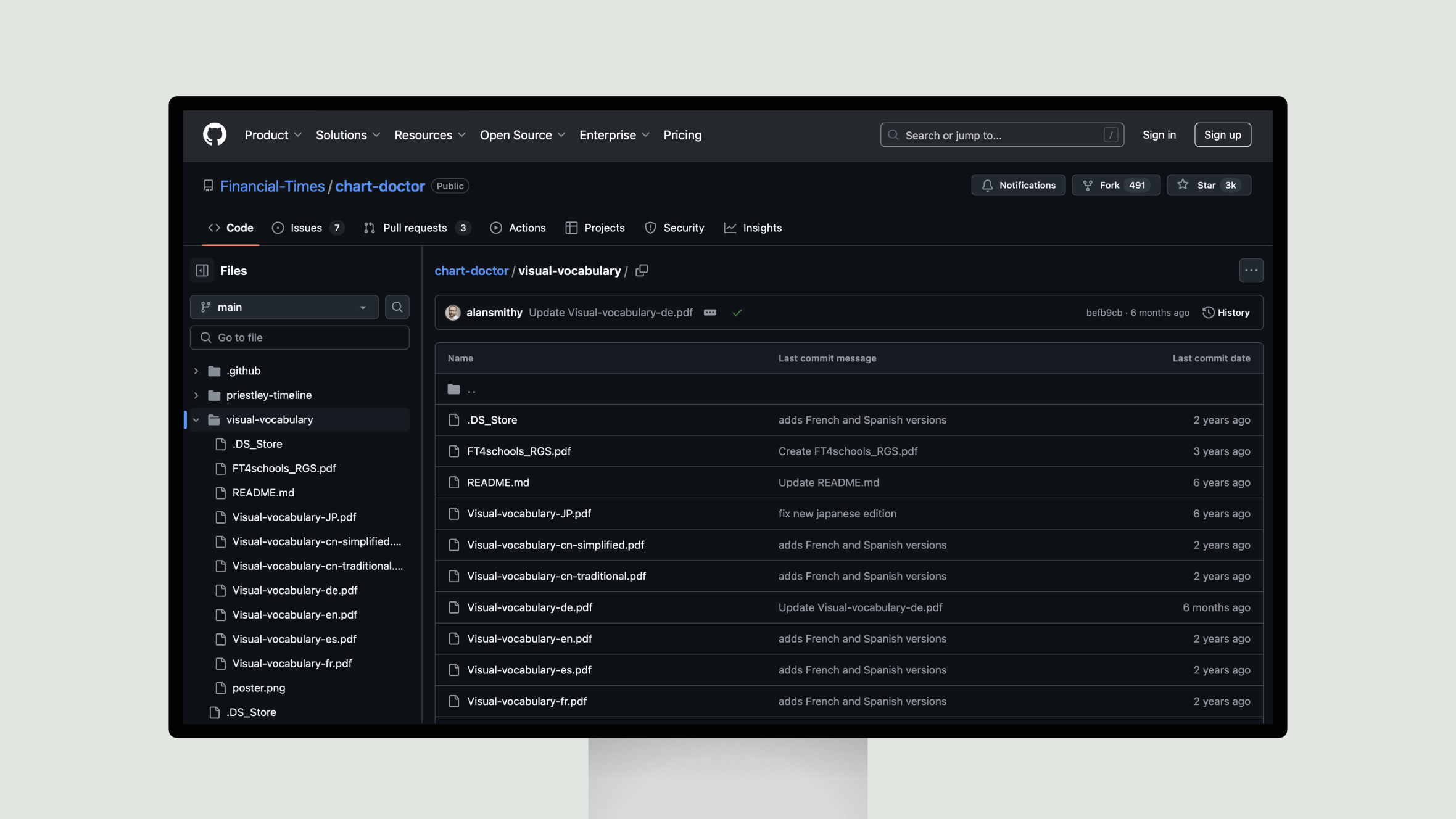This screenshot has width=1456, height=819.
Task: Select the main branch dropdown
Action: coord(283,306)
